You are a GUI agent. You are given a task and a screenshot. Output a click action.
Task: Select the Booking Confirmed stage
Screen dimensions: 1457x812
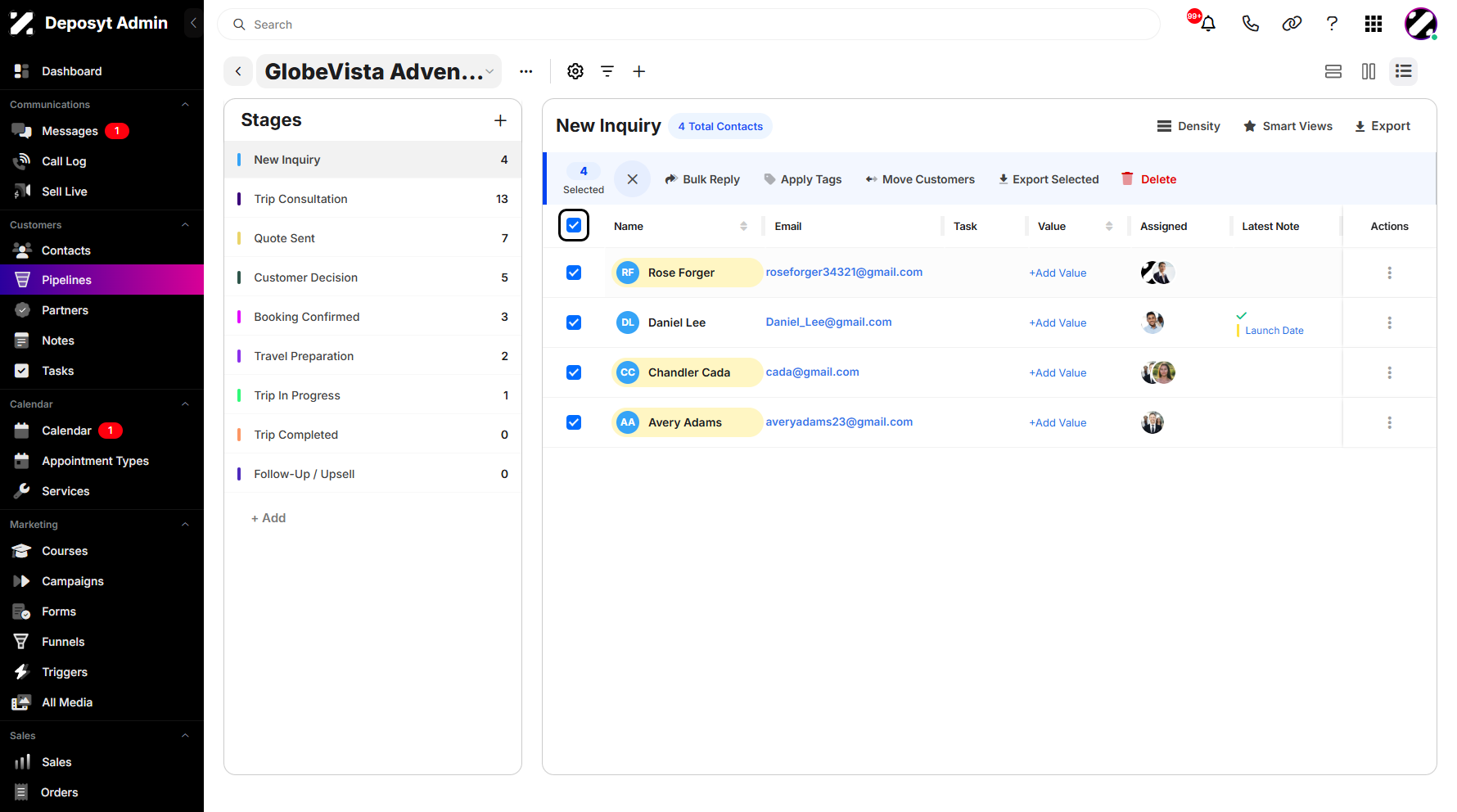(372, 317)
